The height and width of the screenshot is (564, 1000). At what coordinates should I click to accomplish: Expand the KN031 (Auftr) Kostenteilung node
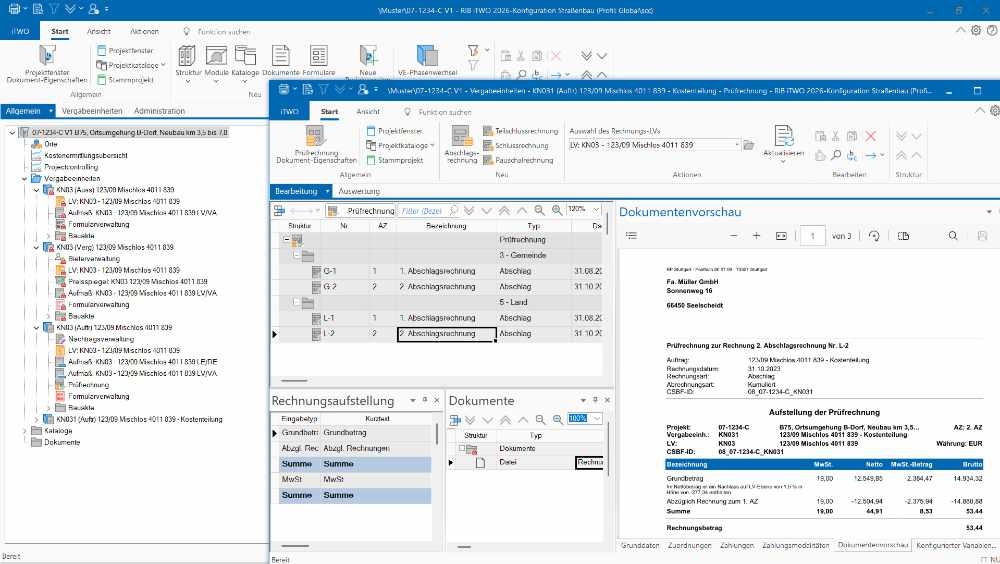(x=36, y=420)
